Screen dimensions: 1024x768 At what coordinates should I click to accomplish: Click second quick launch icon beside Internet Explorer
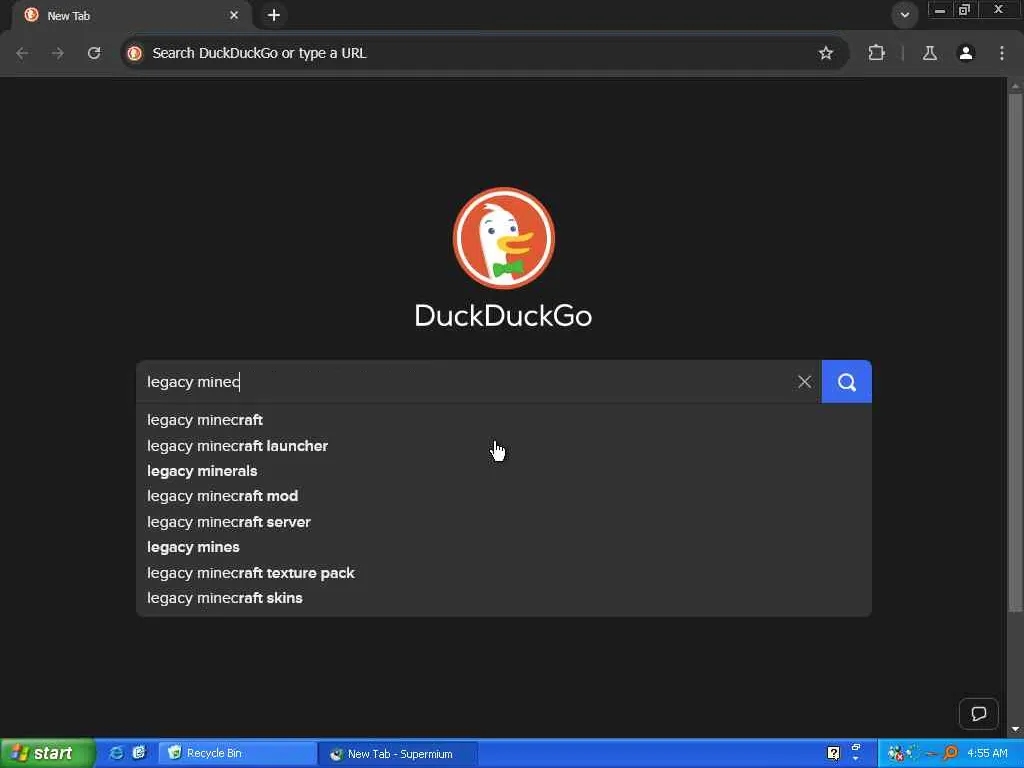[x=139, y=753]
